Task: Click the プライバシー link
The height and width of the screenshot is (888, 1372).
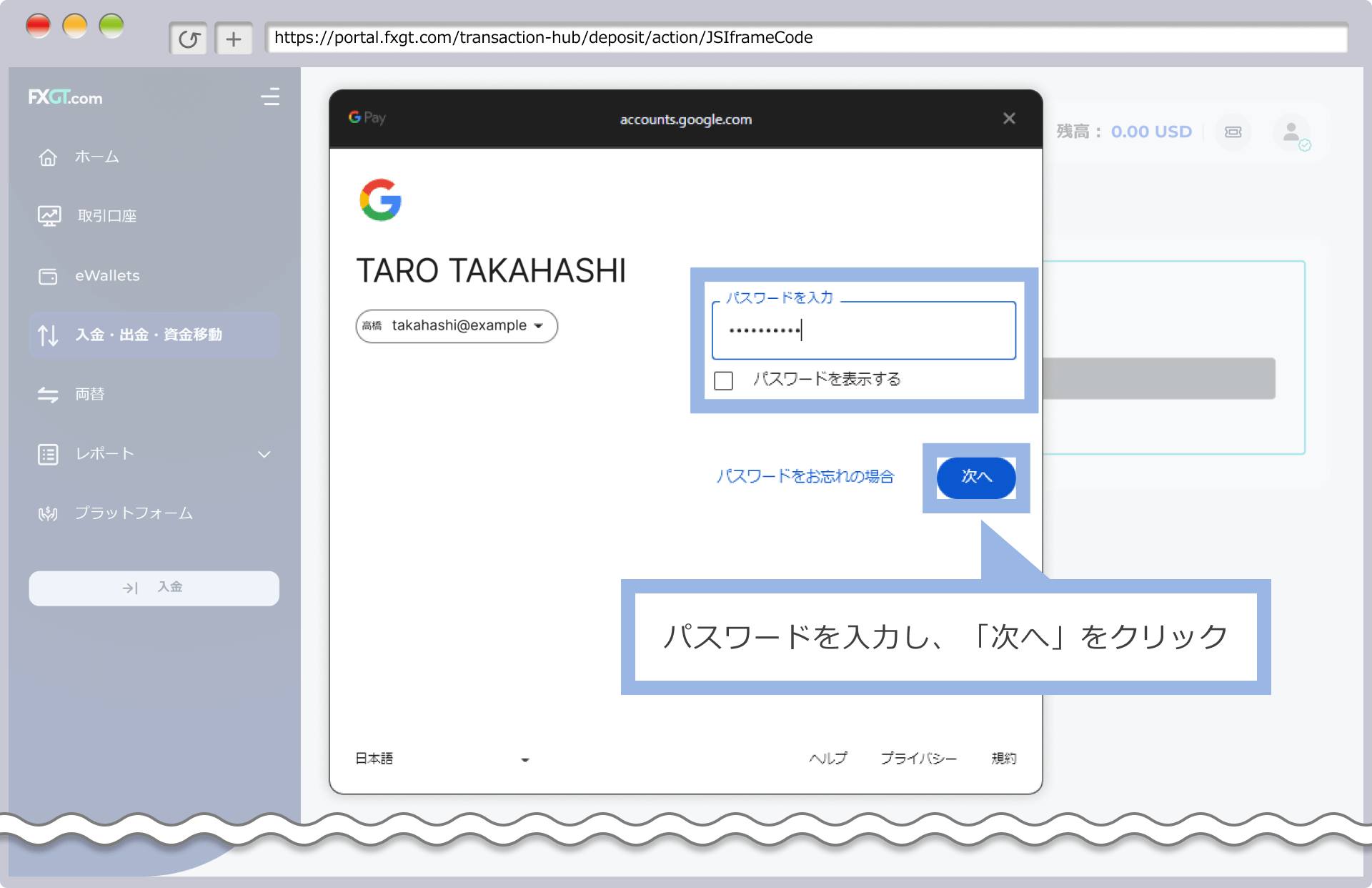Action: 918,758
